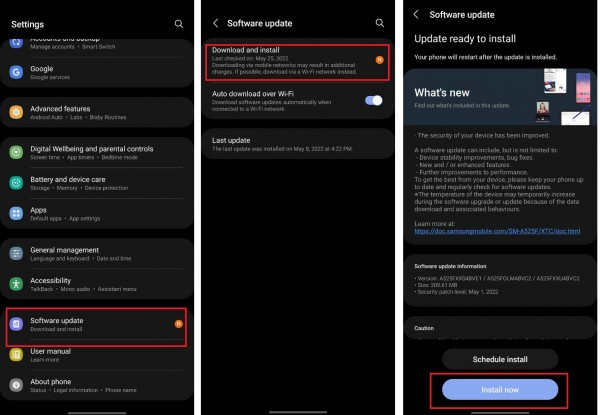
Task: Click the Schedule install button
Action: pos(500,359)
